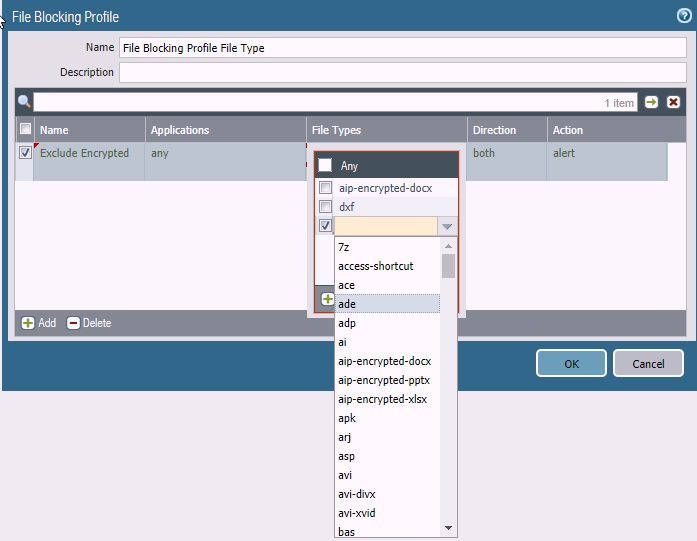The height and width of the screenshot is (541, 697).
Task: Click the search magnifier icon
Action: point(25,102)
